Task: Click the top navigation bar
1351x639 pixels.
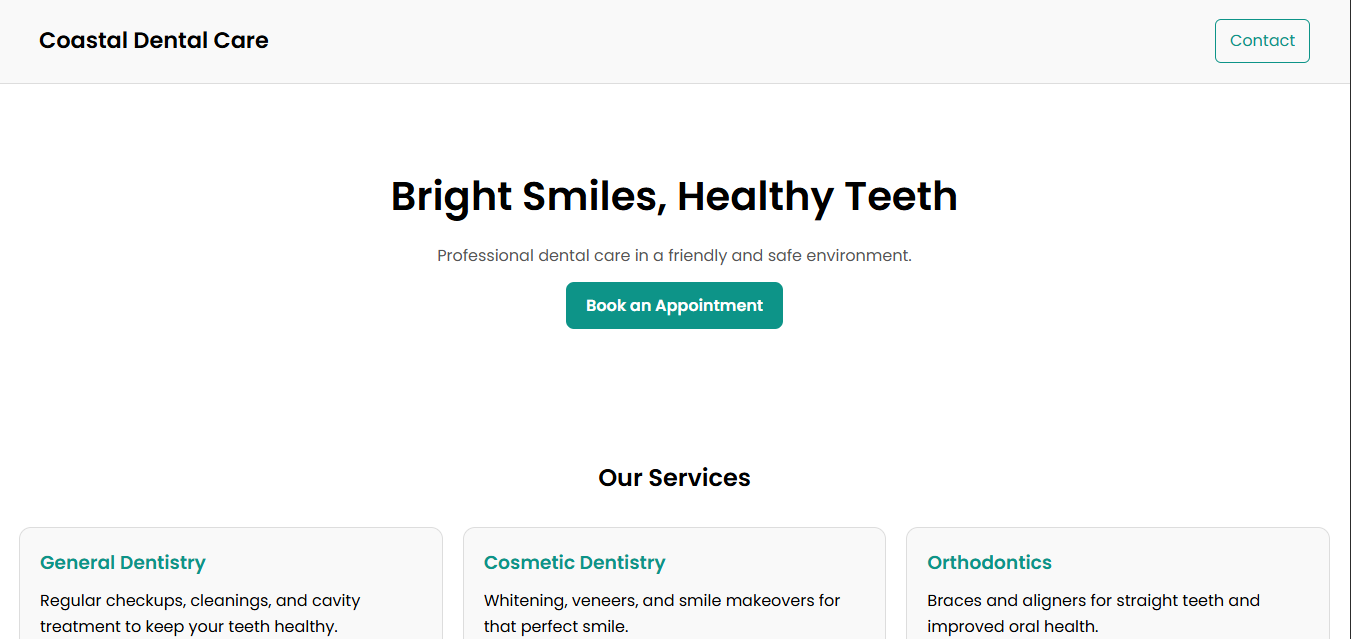Action: click(674, 41)
